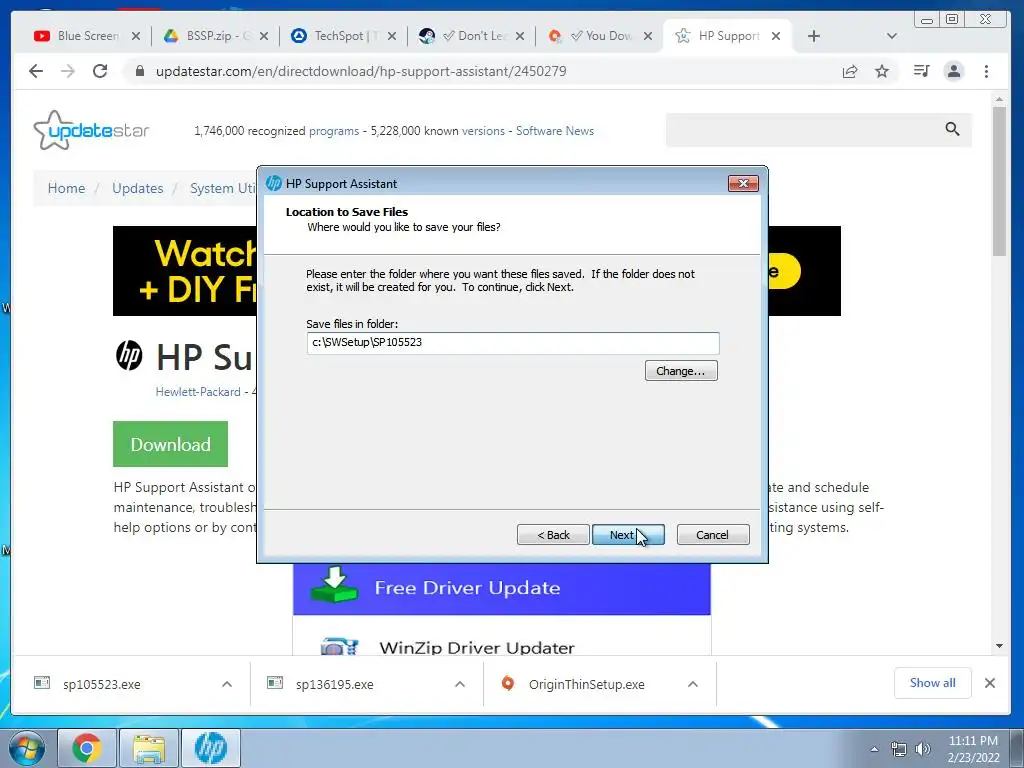Open the OriginThinSetup.exe download

click(586, 684)
